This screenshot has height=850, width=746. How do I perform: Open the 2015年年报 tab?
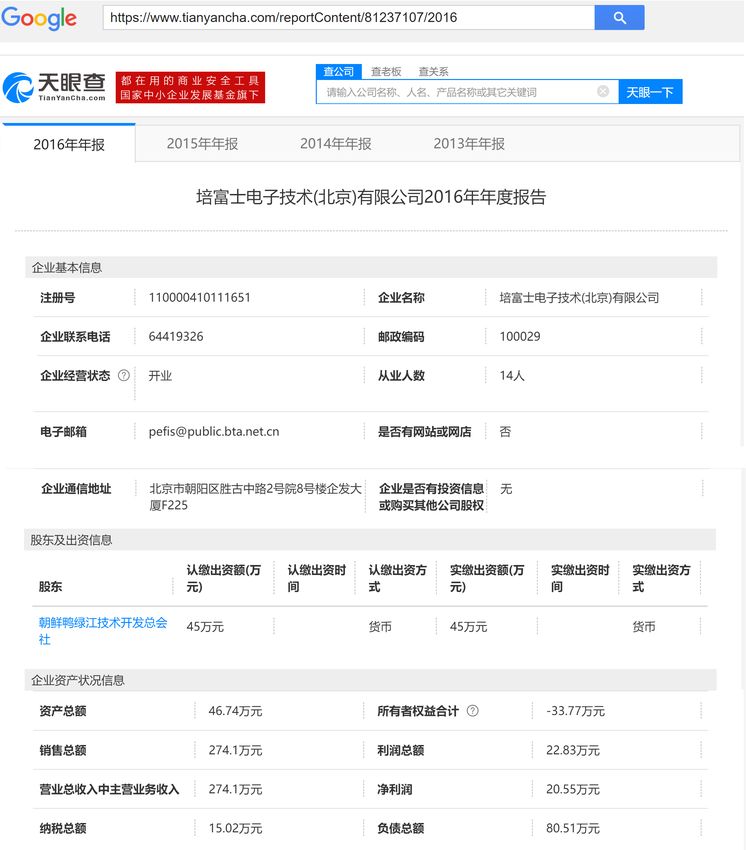pyautogui.click(x=202, y=144)
